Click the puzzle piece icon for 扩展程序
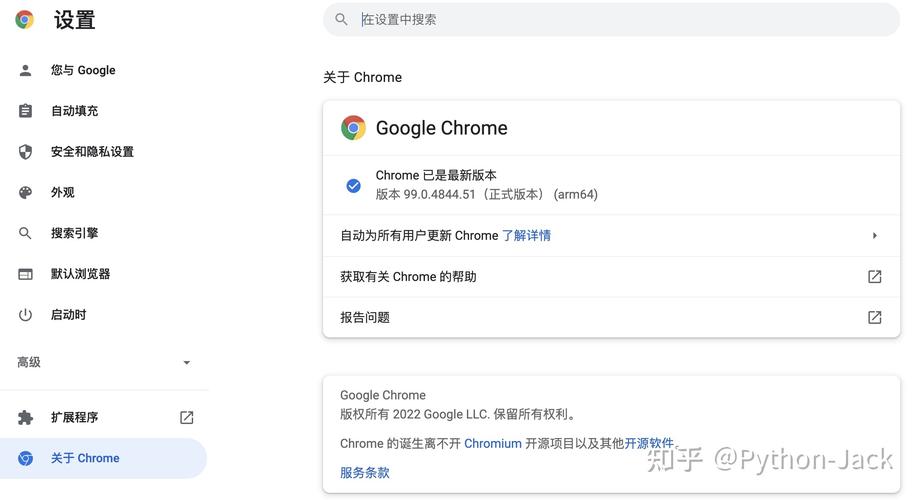 coord(25,417)
